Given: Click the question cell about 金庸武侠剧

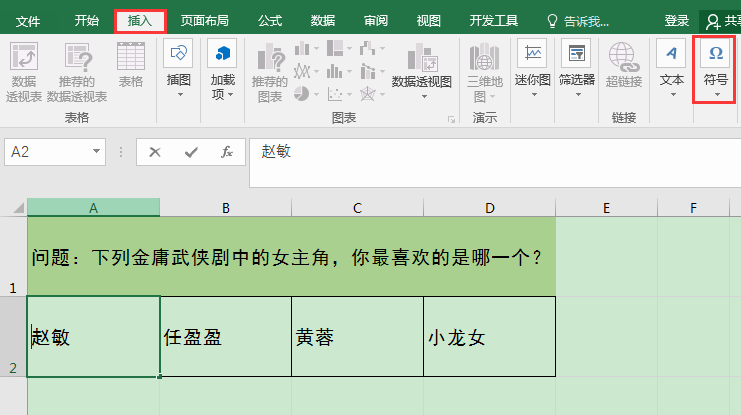Looking at the screenshot, I should point(292,257).
